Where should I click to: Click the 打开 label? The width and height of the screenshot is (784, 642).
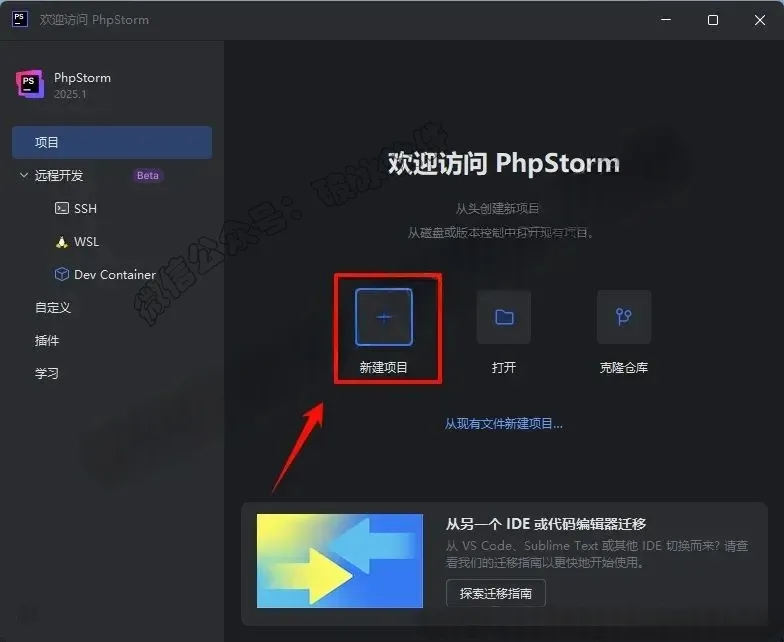pos(504,368)
